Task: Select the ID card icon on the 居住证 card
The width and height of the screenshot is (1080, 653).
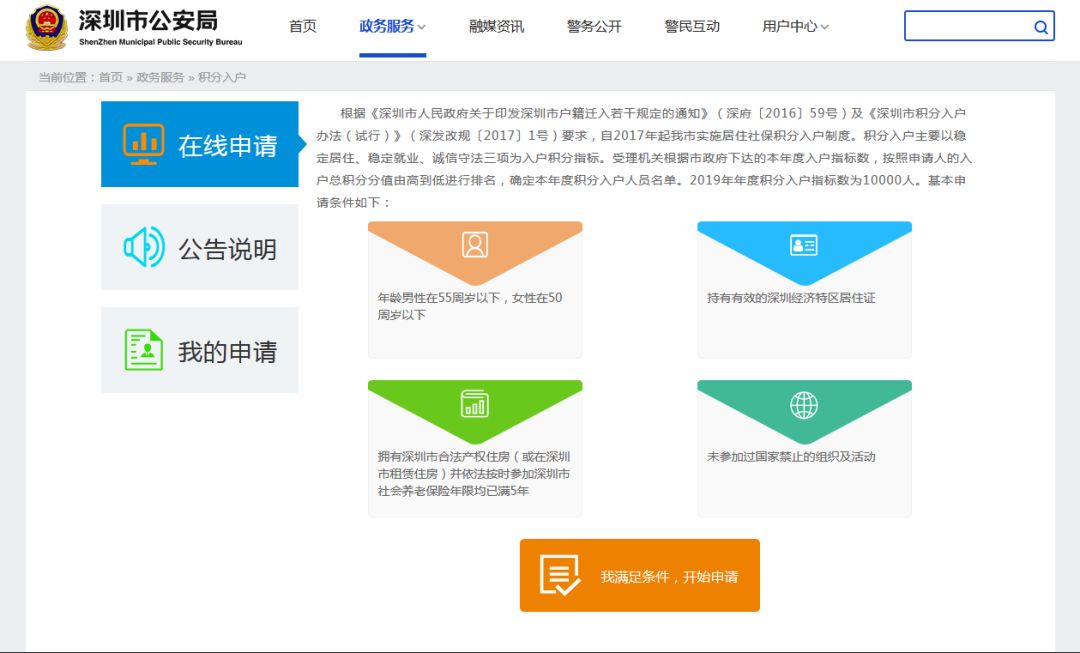Action: click(805, 245)
